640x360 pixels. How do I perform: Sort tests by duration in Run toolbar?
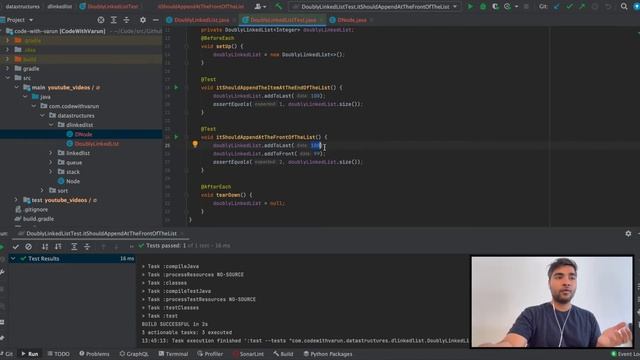click(58, 247)
